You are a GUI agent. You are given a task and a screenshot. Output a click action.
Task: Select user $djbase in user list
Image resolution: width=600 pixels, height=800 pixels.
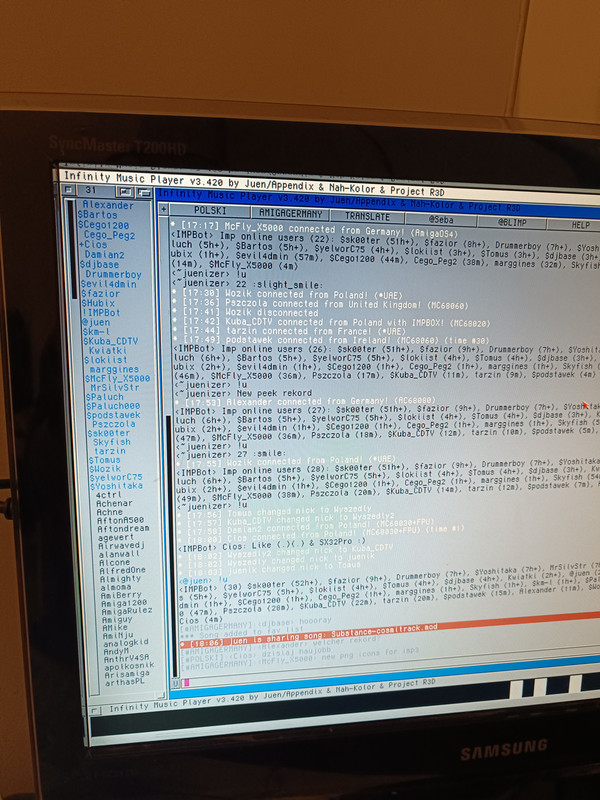(x=99, y=264)
